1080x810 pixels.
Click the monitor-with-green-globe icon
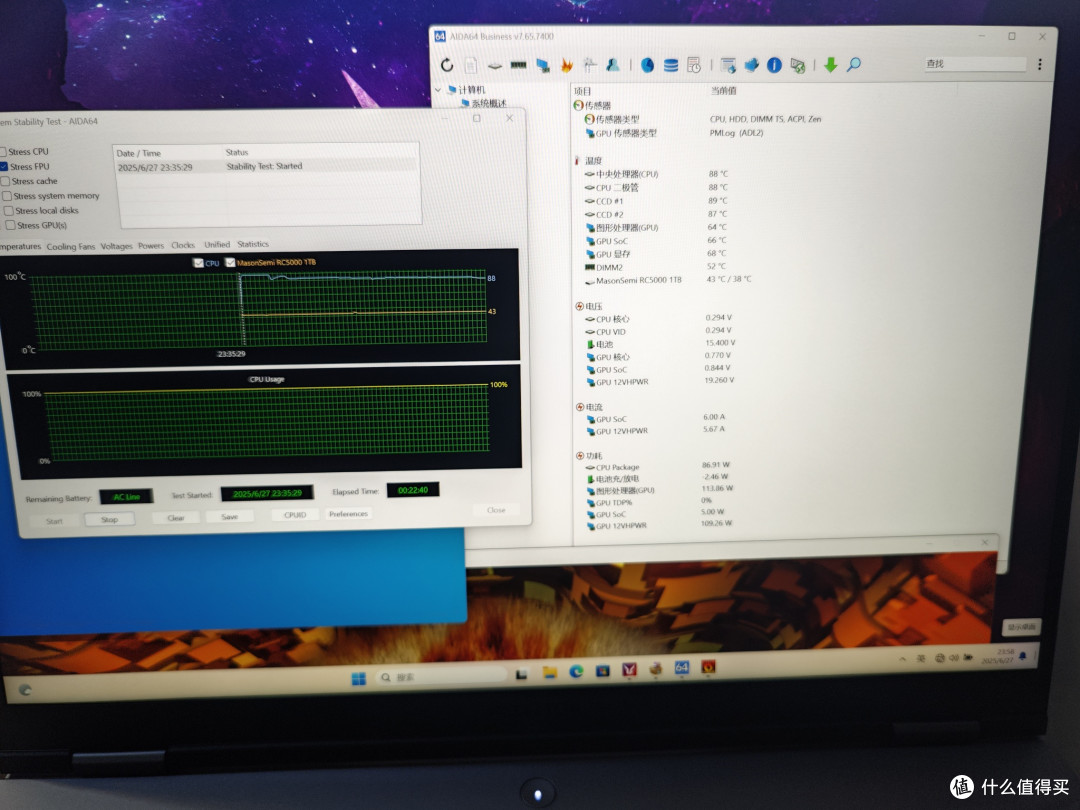pos(798,65)
